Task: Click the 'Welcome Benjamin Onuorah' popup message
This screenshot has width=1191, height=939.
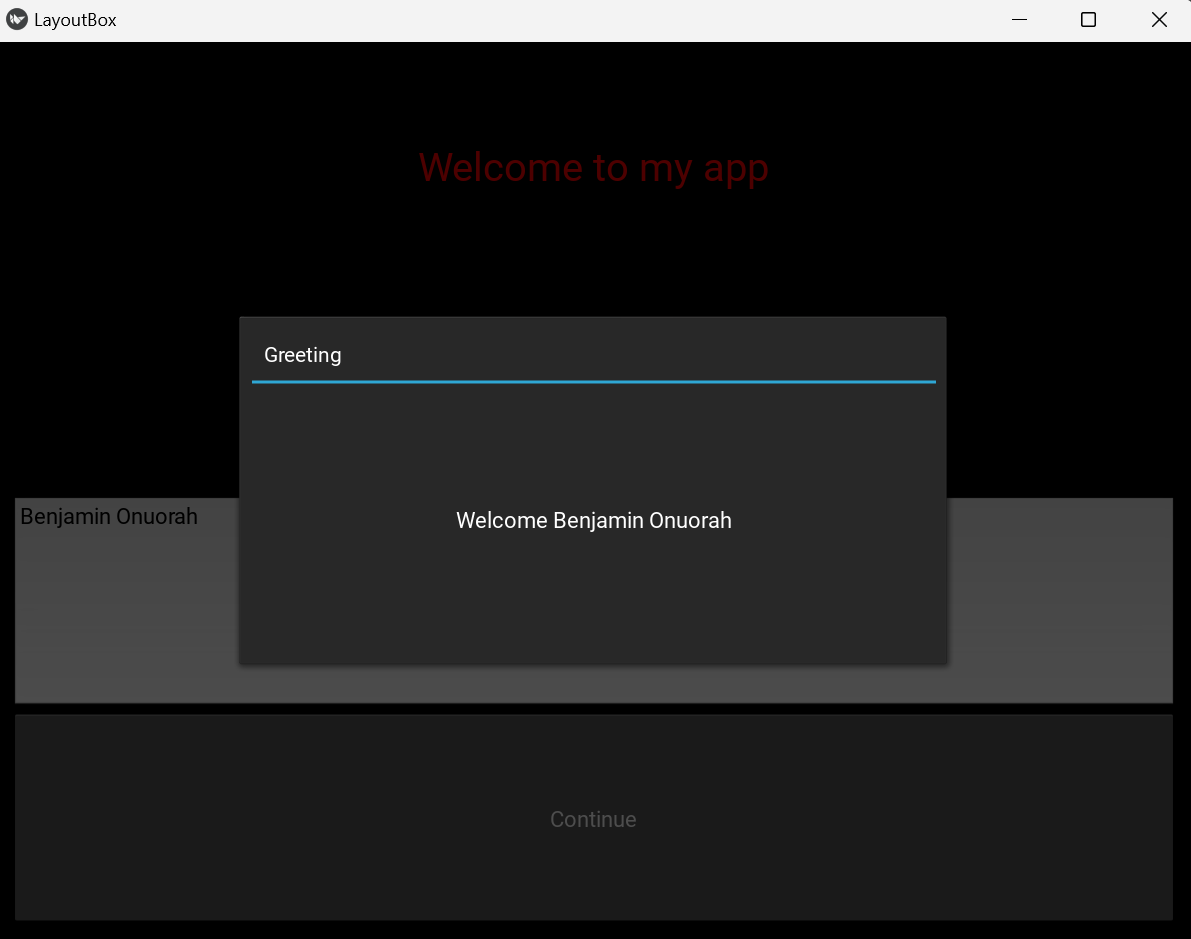Action: (593, 521)
